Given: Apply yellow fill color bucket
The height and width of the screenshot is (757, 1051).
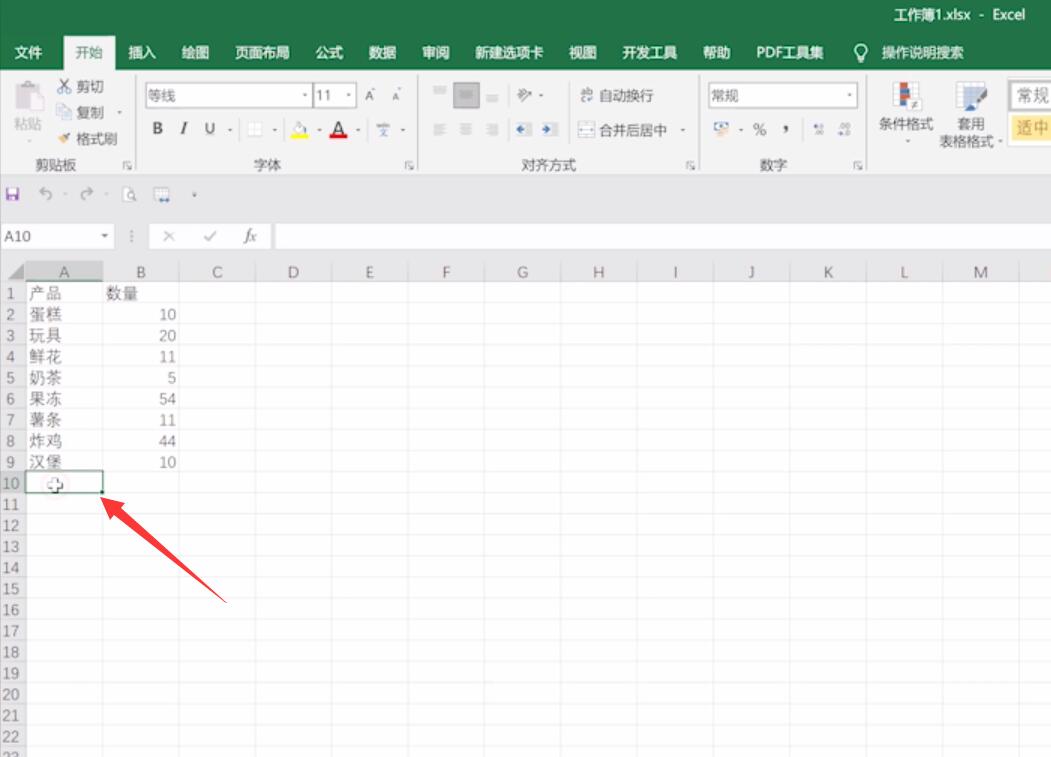Looking at the screenshot, I should pos(300,129).
